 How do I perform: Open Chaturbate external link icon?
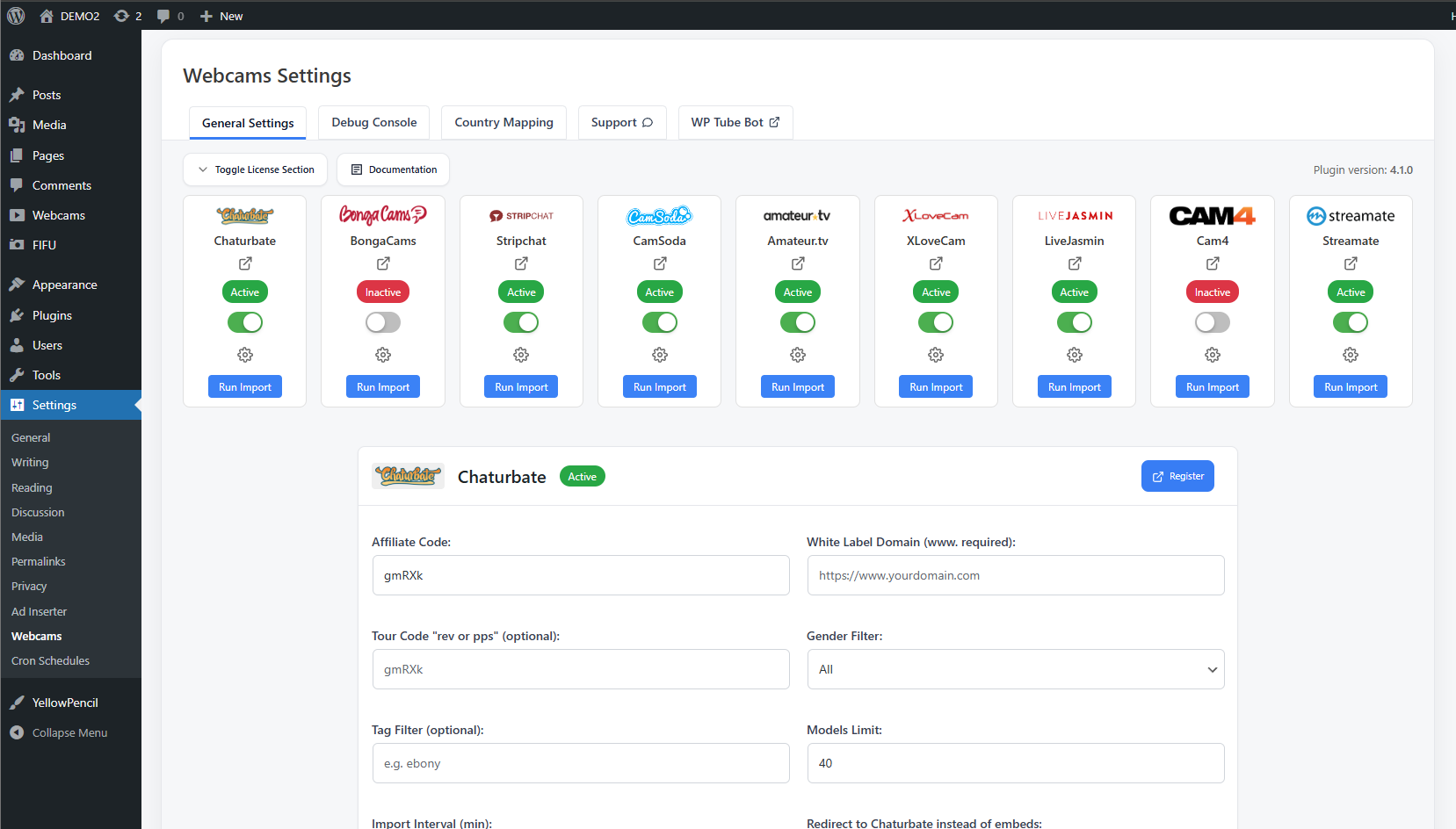(x=245, y=263)
